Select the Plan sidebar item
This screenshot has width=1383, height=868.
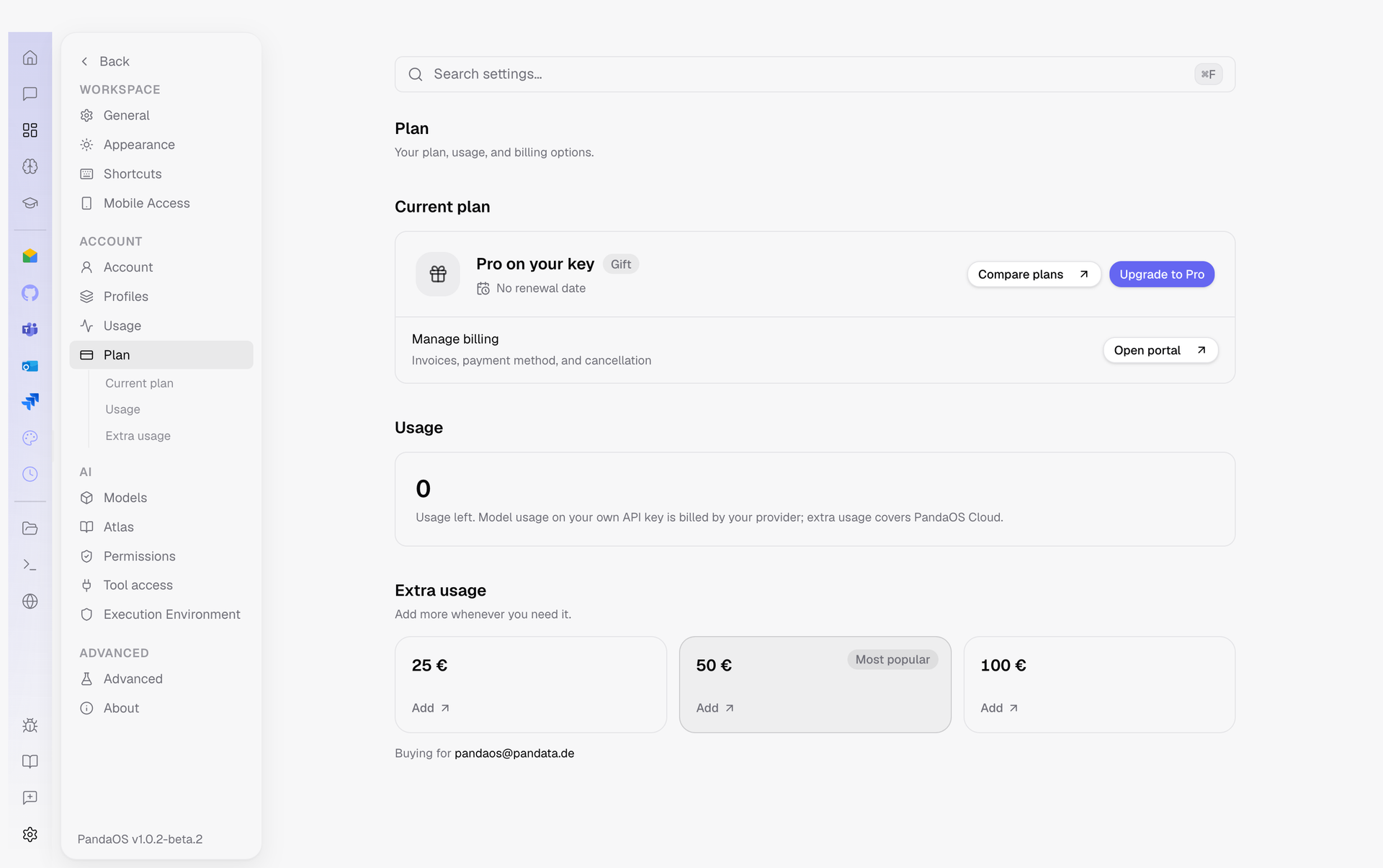[161, 355]
